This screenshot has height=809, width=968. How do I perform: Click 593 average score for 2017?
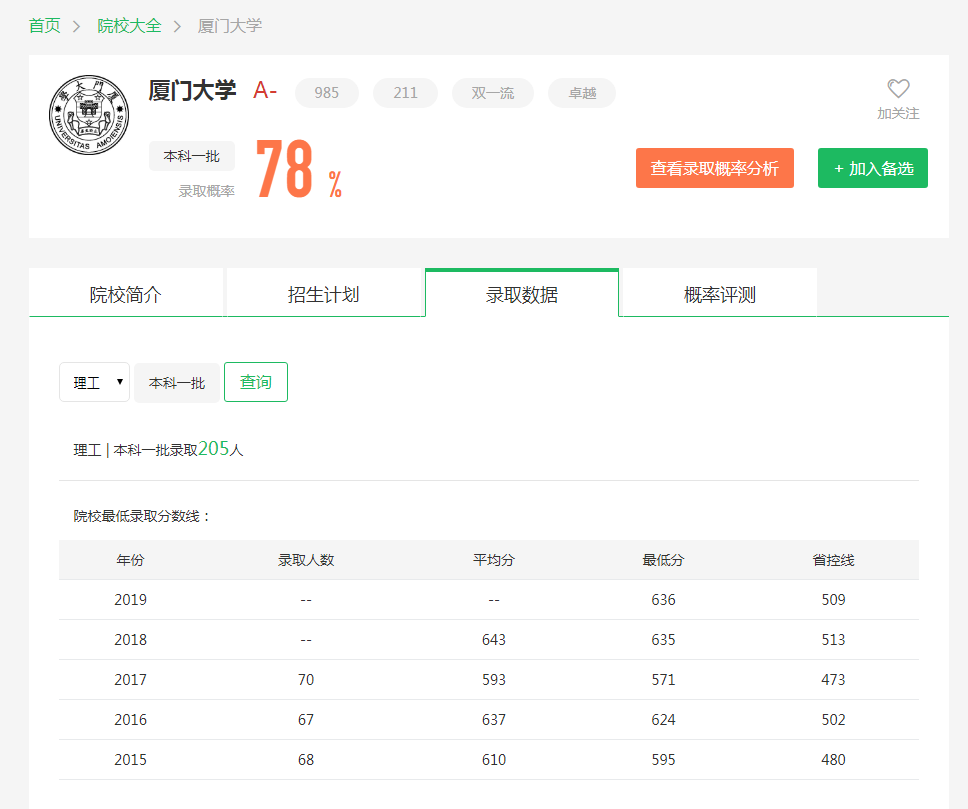tap(494, 680)
